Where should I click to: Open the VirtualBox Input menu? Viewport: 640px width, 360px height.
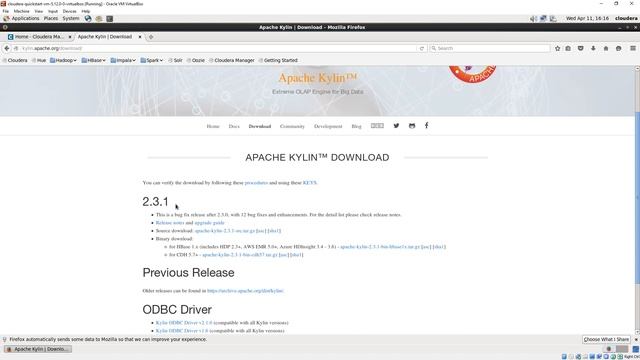pos(53,11)
